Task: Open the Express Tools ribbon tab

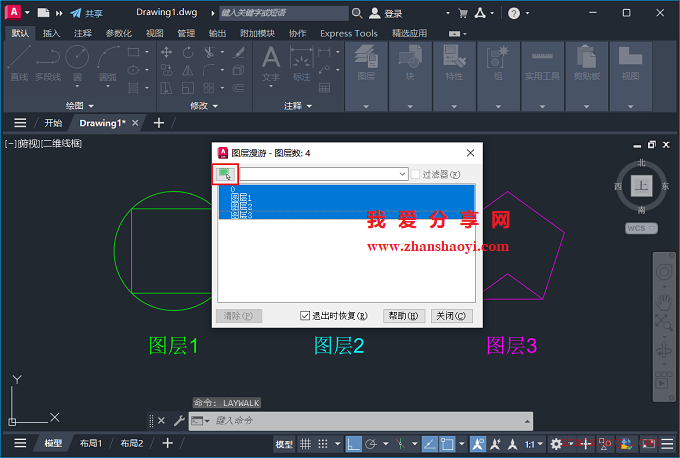Action: (349, 33)
